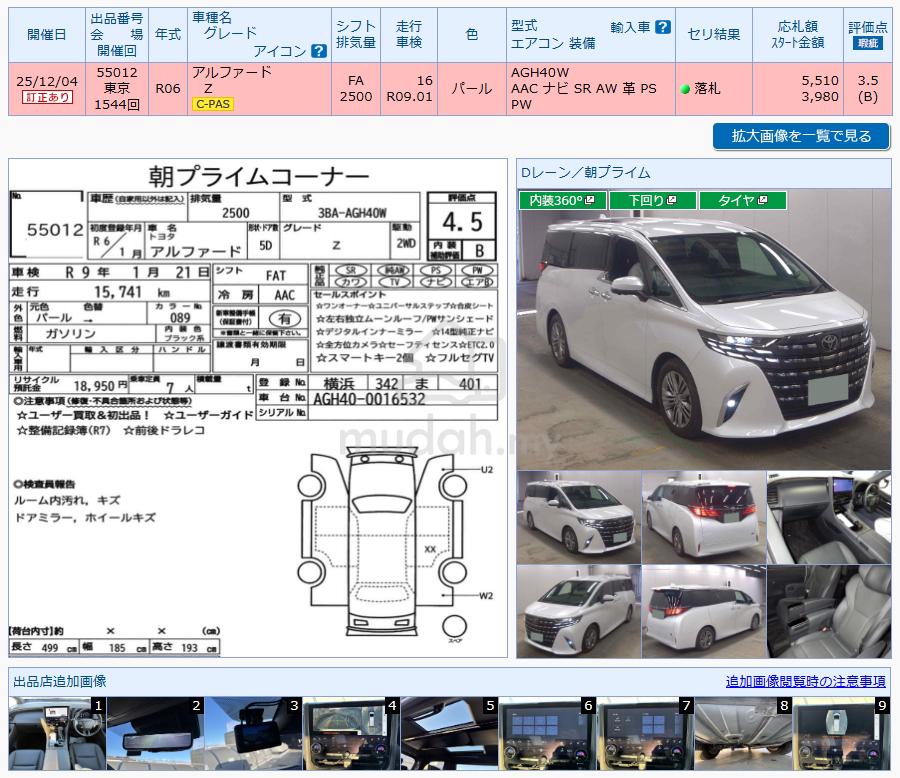This screenshot has width=900, height=778.
Task: Open 追加画像閲覧時の注意事項 link
Action: coord(805,681)
